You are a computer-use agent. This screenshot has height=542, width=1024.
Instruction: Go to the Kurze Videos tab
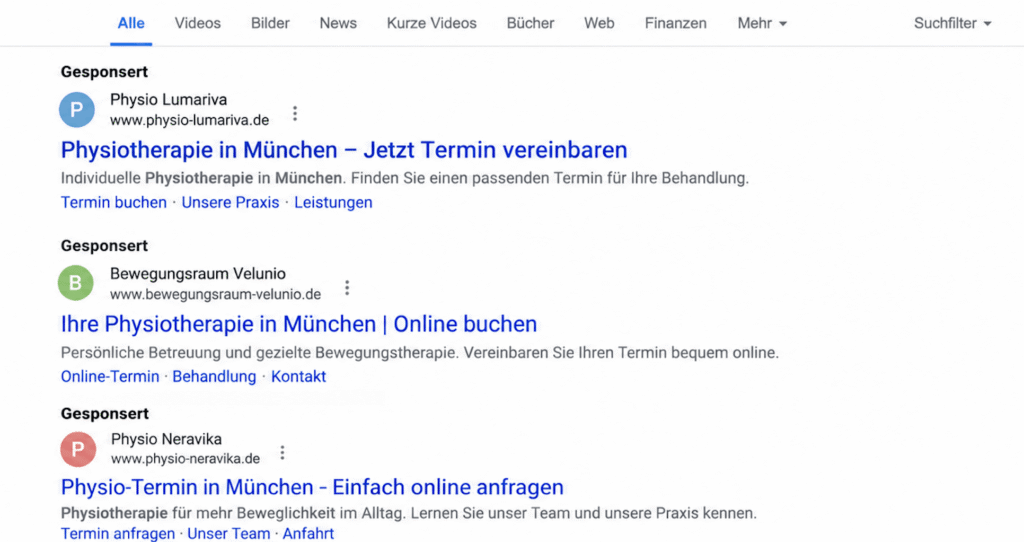(432, 24)
